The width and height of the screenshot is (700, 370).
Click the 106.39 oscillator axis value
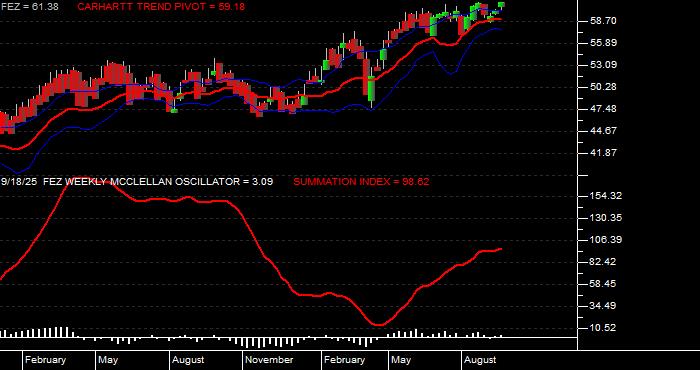pos(606,240)
